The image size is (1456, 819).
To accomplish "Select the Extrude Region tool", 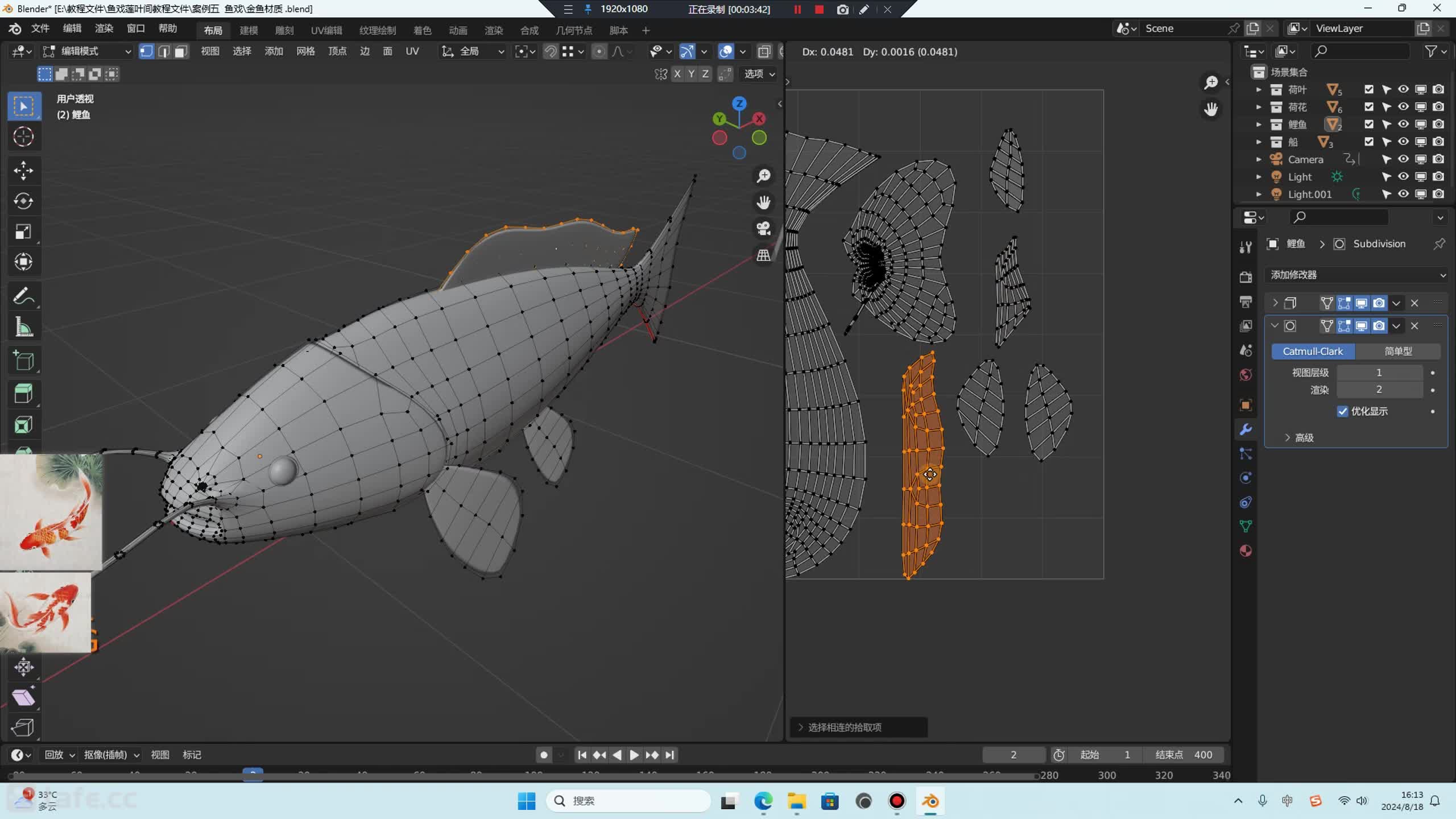I will 23,394.
